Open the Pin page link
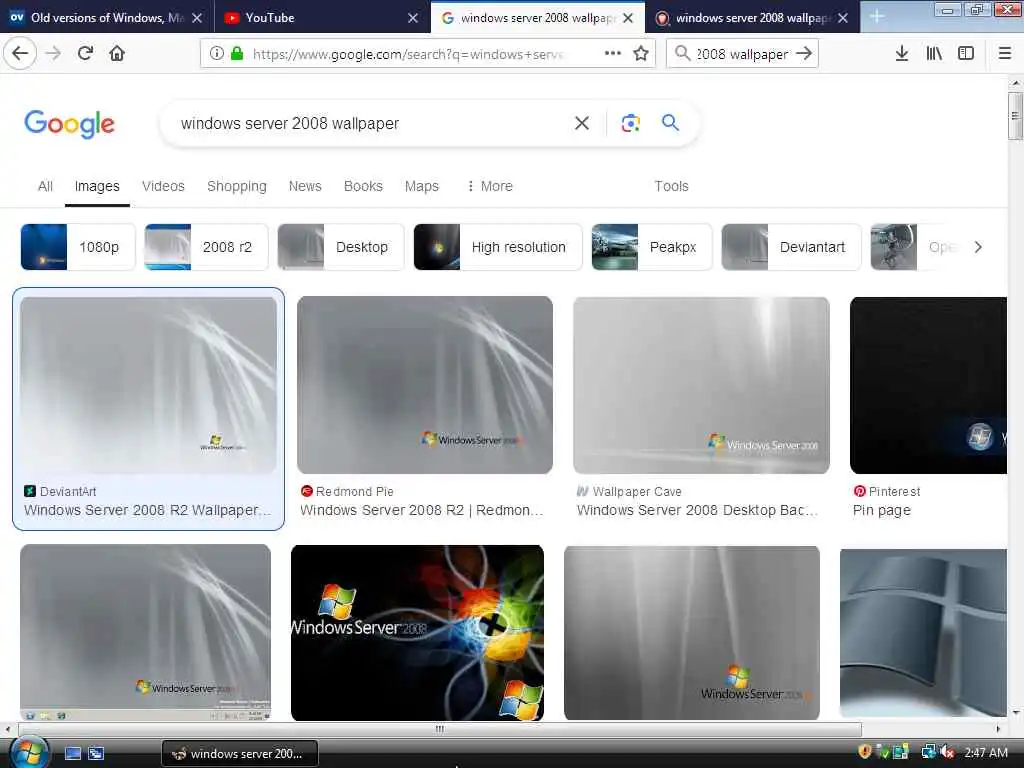 [882, 510]
